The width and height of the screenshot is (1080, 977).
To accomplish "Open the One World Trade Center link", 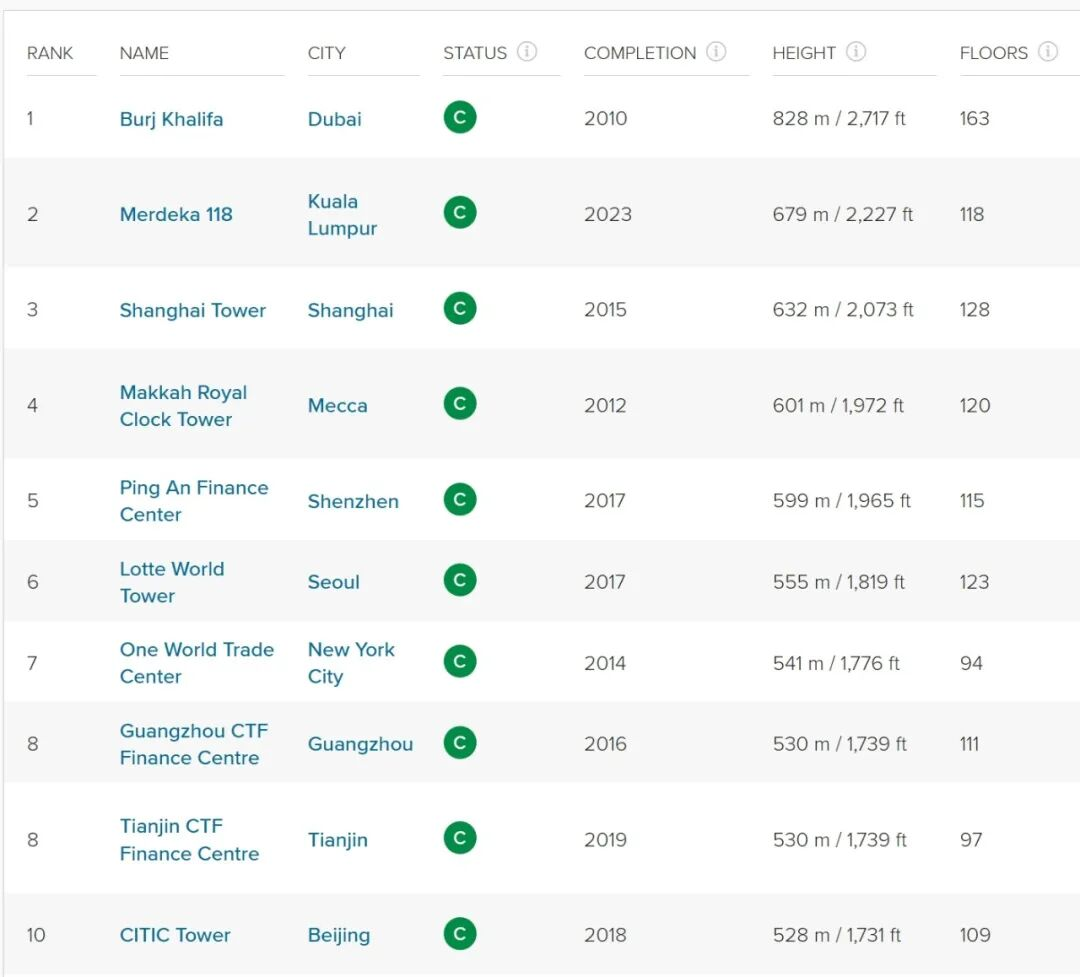I will point(196,663).
